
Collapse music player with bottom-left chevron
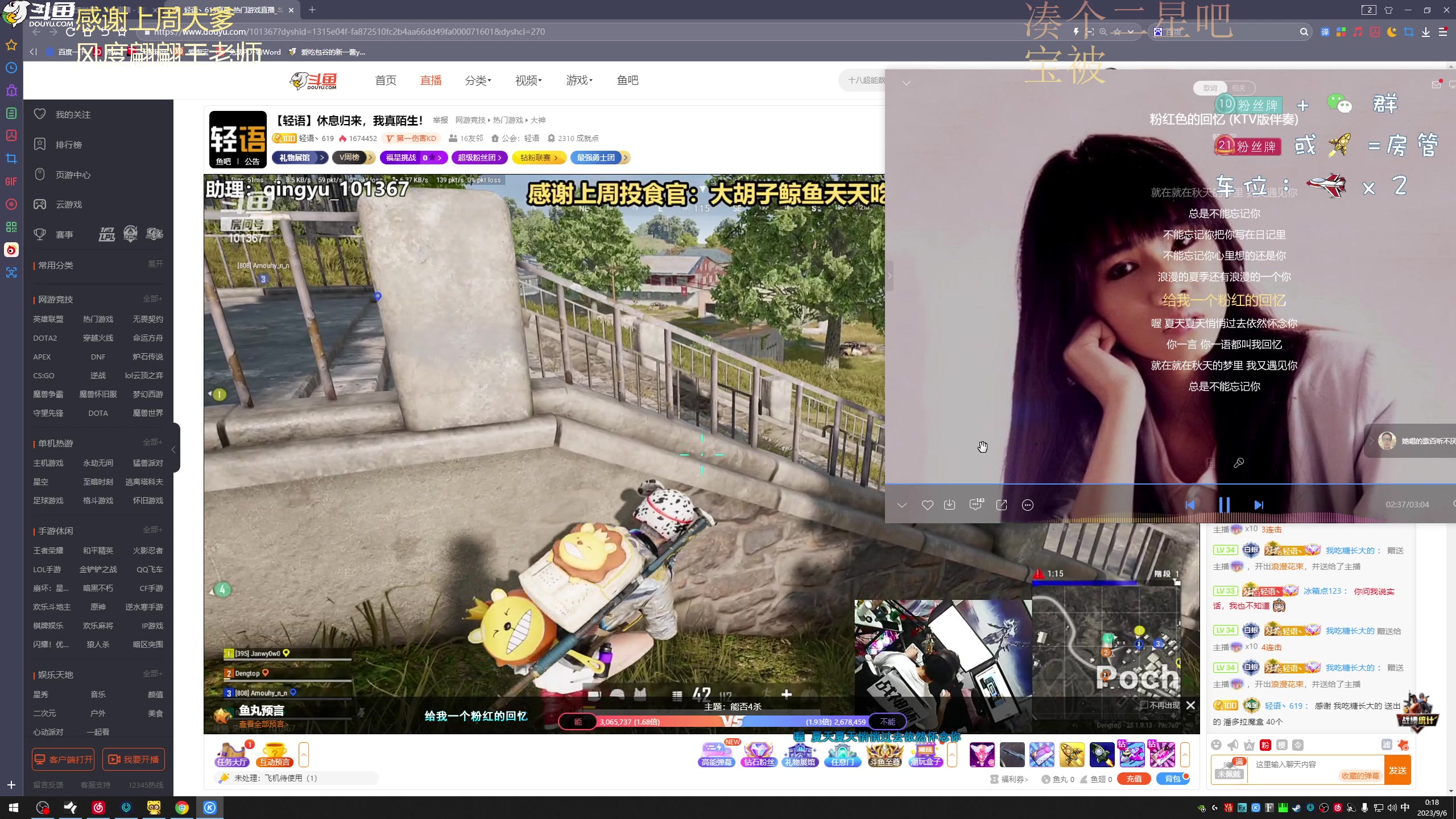click(901, 505)
